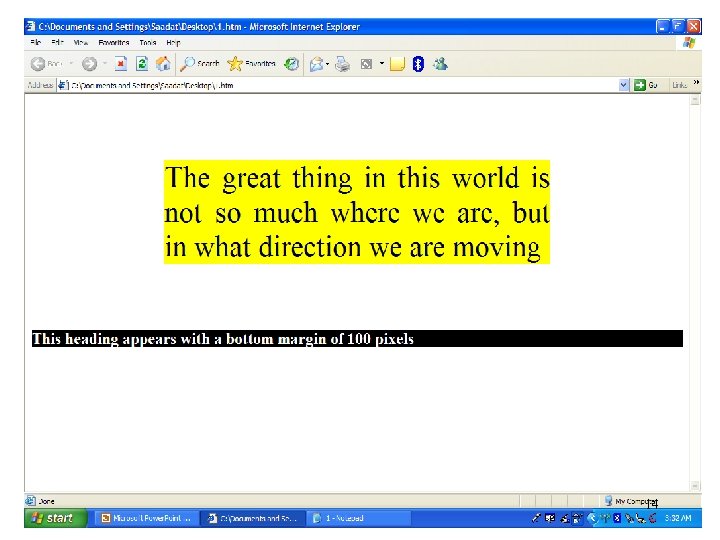Viewport: 720px width, 540px height.
Task: Click the scrollbar down arrow
Action: pyautogui.click(x=695, y=486)
